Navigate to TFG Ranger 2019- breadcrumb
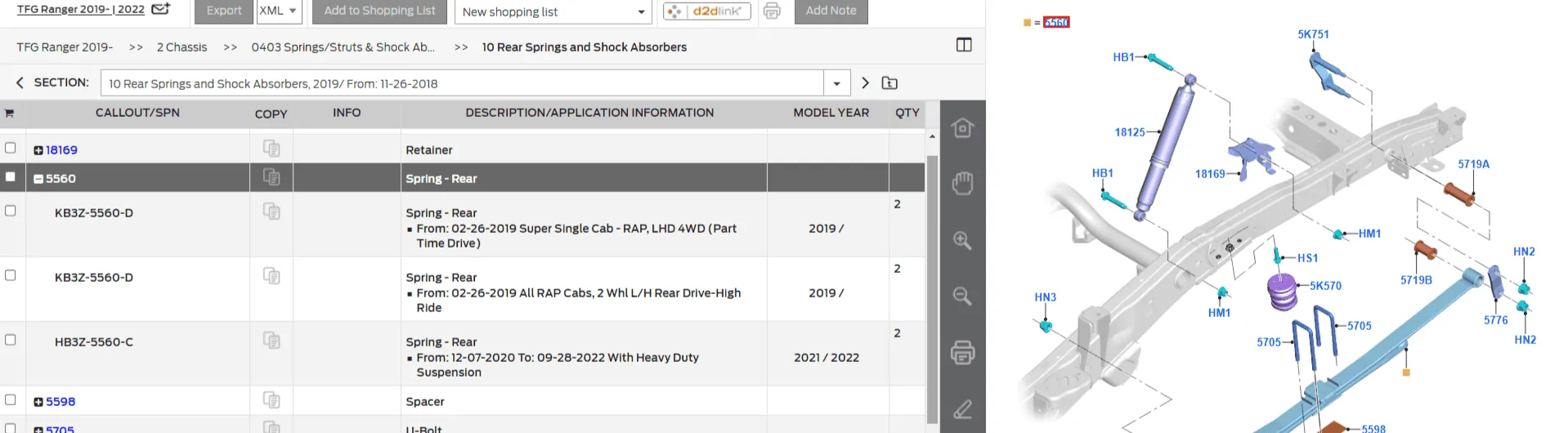The image size is (1568, 433). point(65,47)
